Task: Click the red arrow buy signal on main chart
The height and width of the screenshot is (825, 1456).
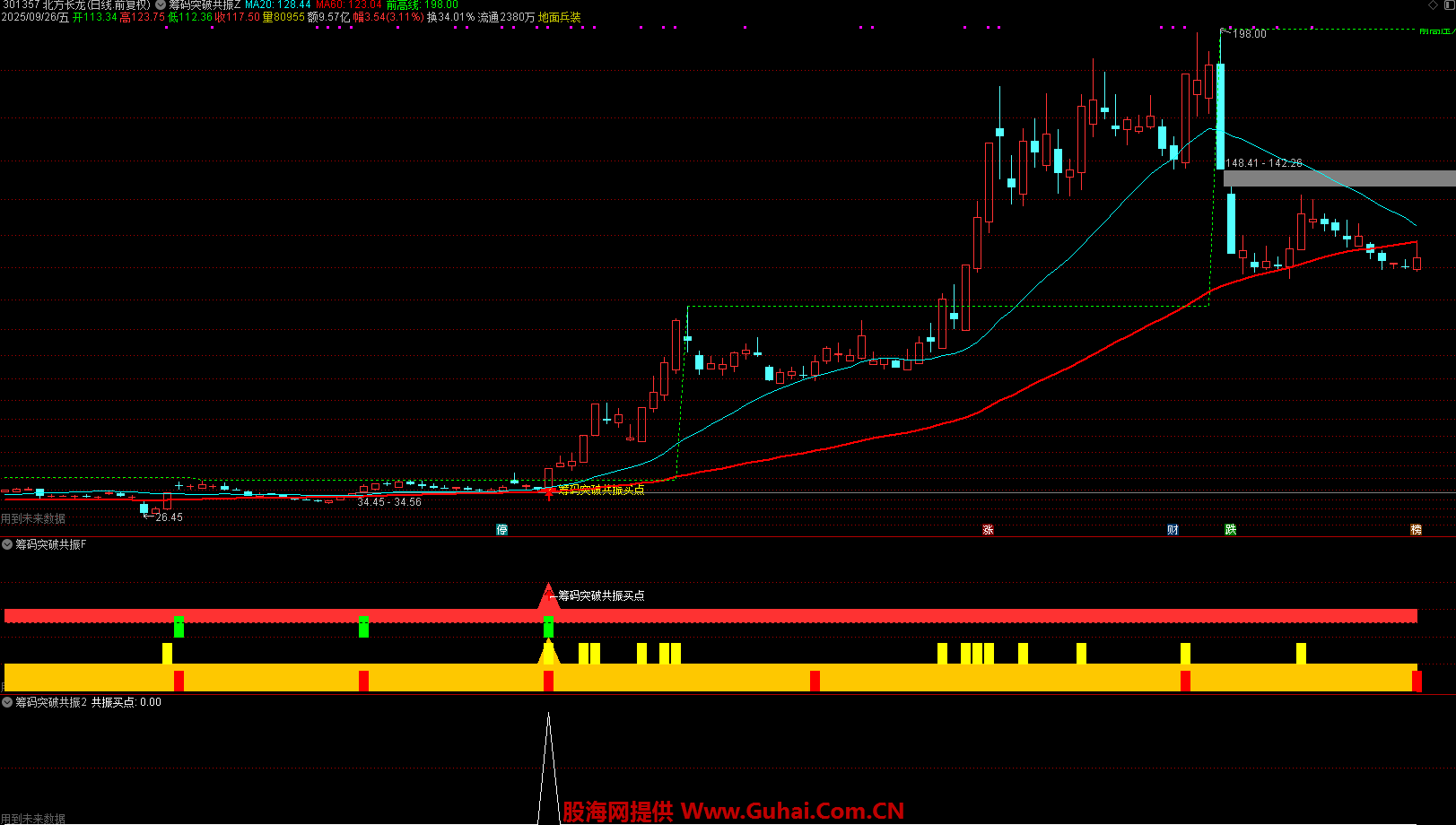Action: (549, 492)
